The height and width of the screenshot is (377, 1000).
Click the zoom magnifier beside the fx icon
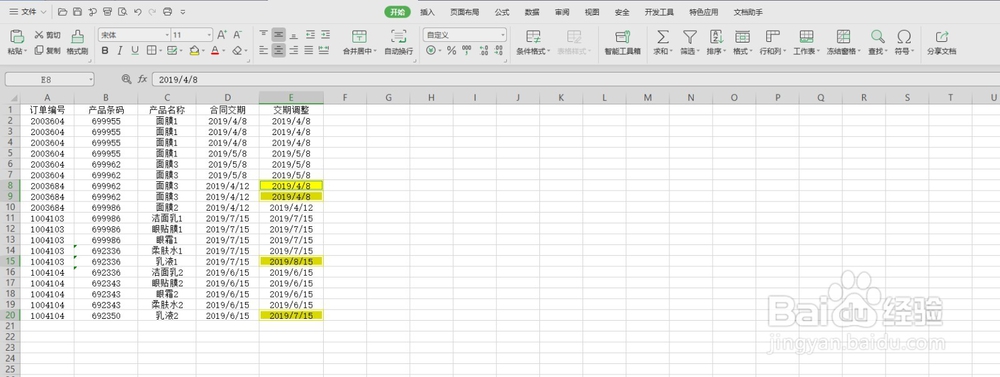point(126,79)
